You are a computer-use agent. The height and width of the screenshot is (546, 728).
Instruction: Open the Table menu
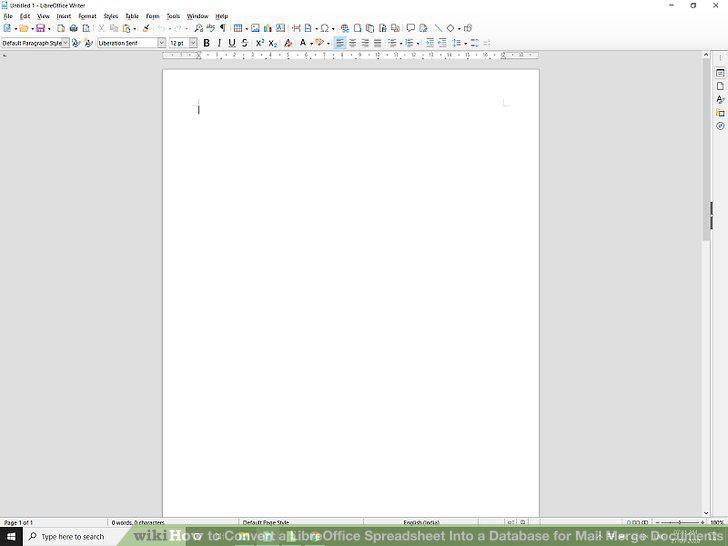(132, 16)
